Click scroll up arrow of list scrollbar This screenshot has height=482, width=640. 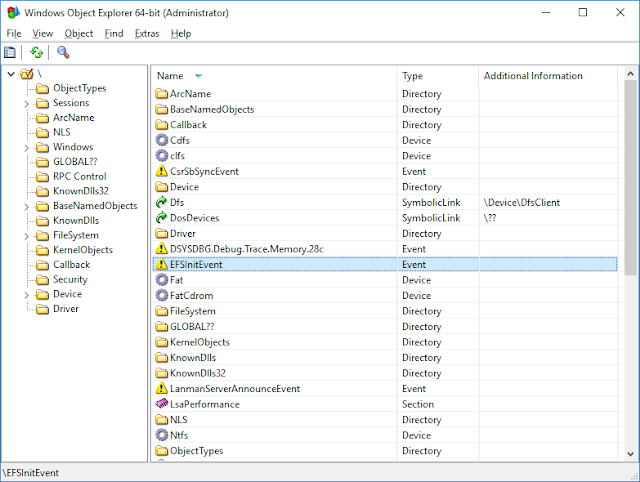pos(630,74)
